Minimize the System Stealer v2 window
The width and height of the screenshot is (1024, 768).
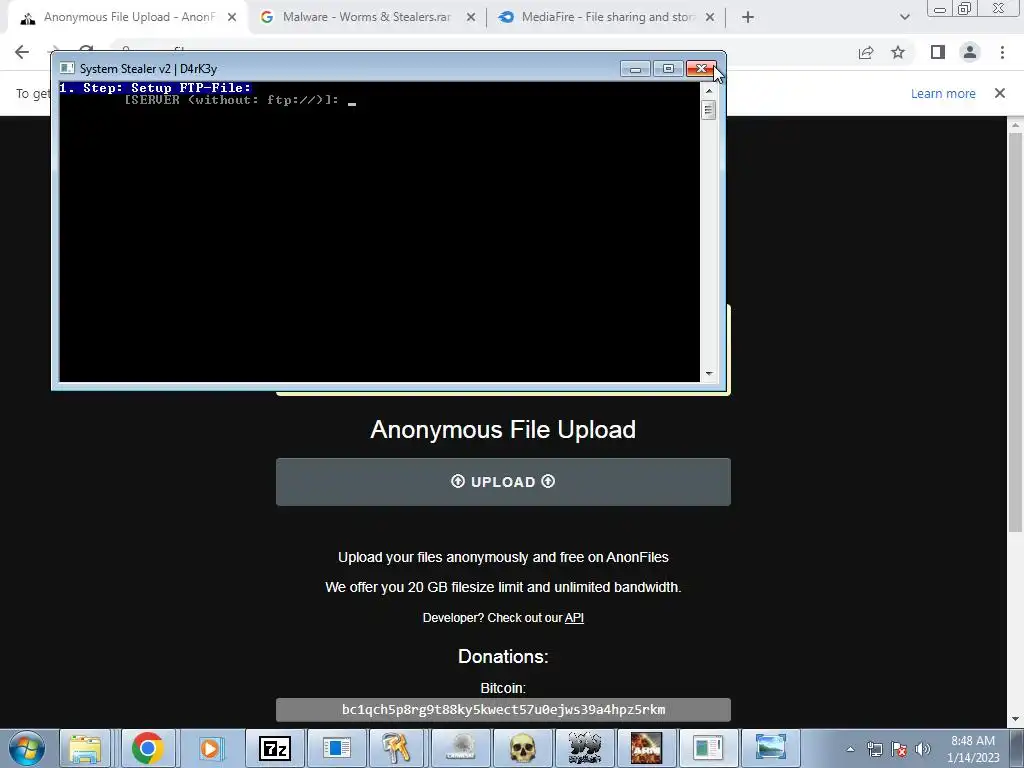point(635,69)
